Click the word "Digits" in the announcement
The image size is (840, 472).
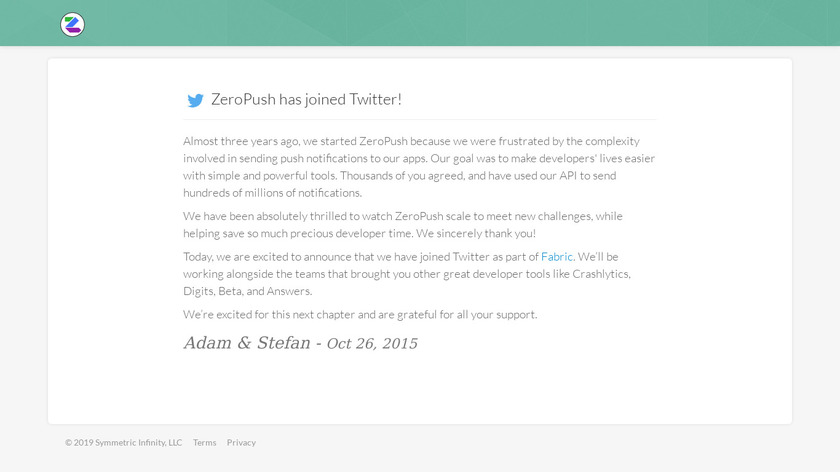pyautogui.click(x=199, y=291)
